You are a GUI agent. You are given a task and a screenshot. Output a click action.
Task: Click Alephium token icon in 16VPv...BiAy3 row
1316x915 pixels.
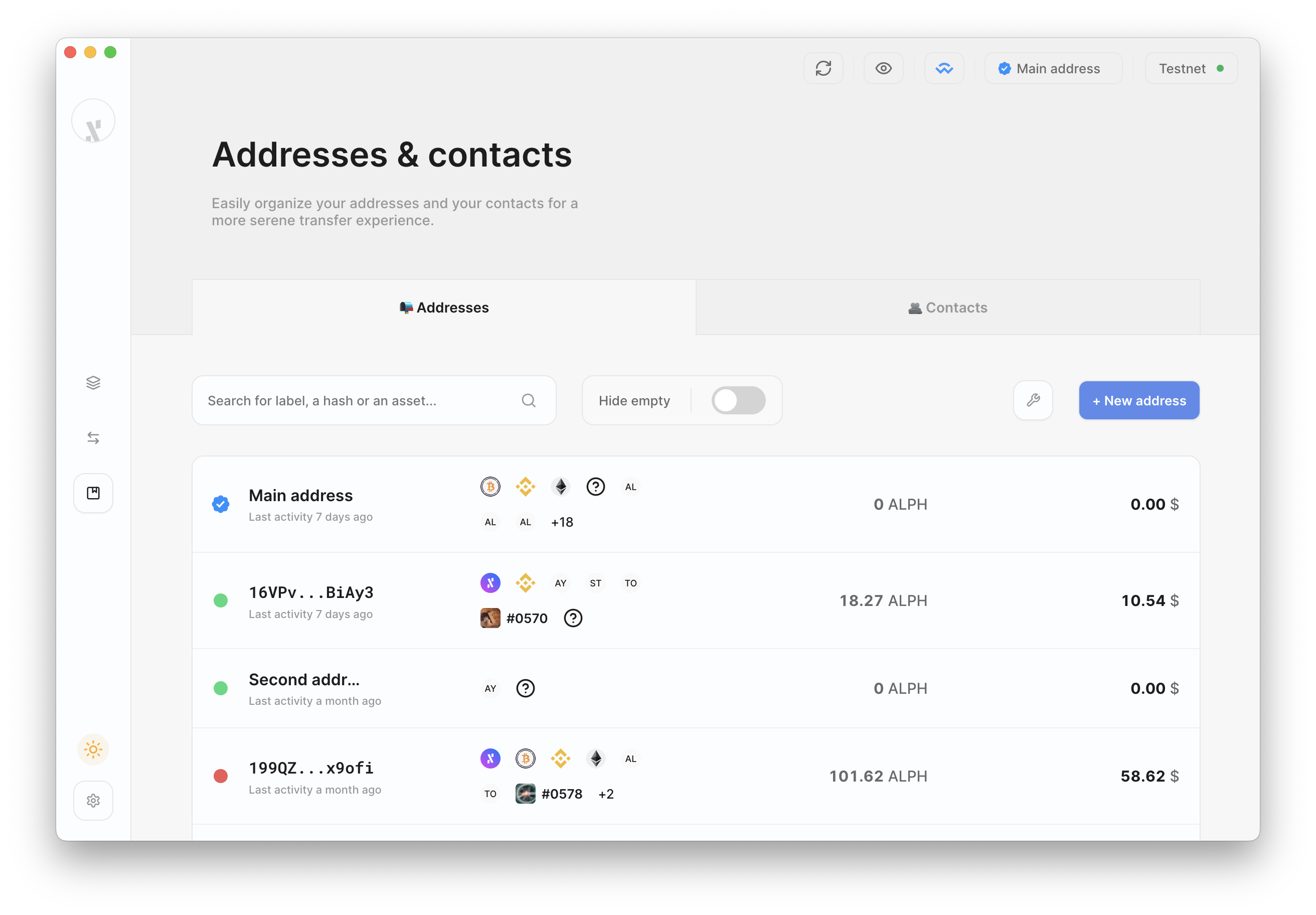490,583
